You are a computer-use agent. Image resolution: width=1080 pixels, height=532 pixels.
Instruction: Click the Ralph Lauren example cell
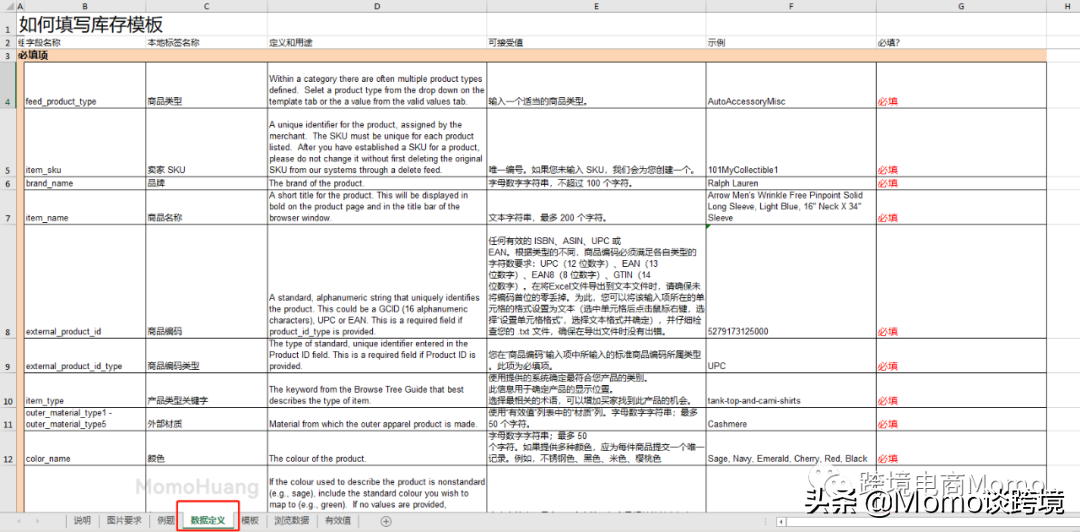point(791,183)
